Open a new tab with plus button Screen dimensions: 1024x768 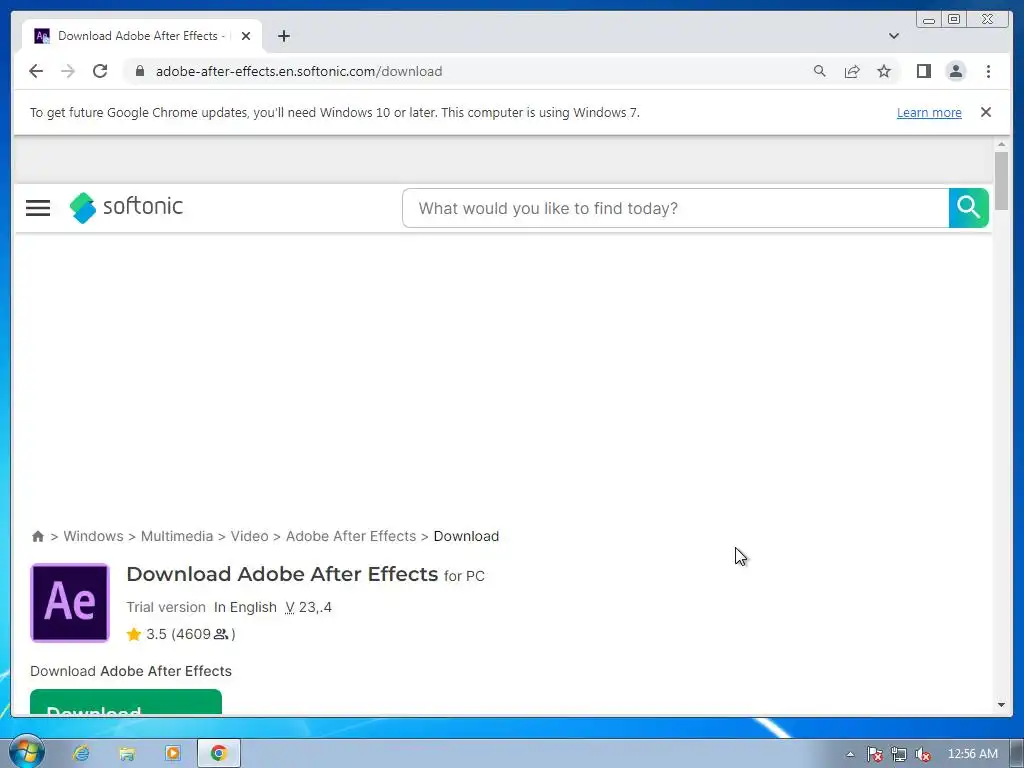283,36
